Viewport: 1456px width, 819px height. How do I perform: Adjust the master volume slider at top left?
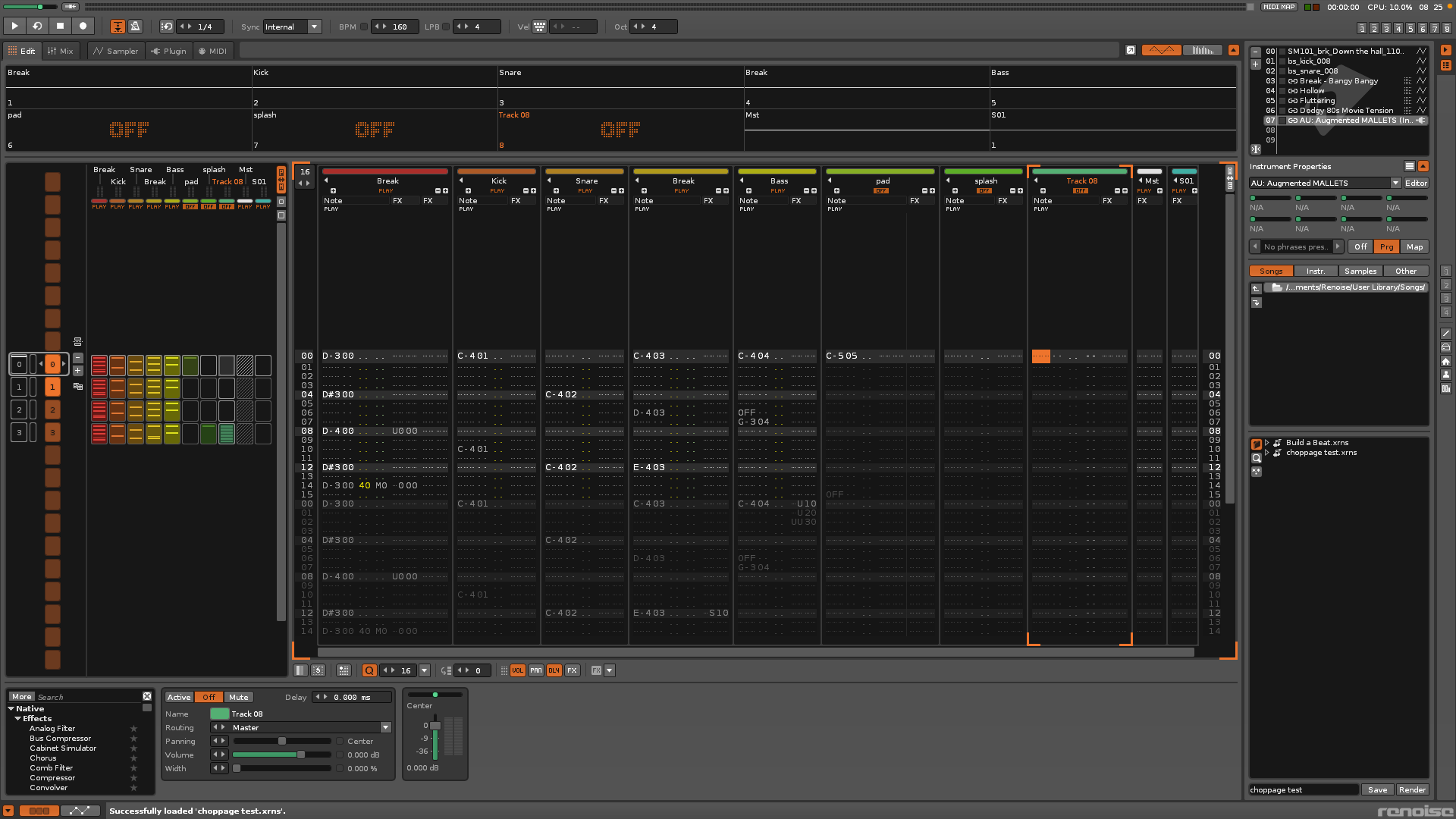pyautogui.click(x=30, y=7)
